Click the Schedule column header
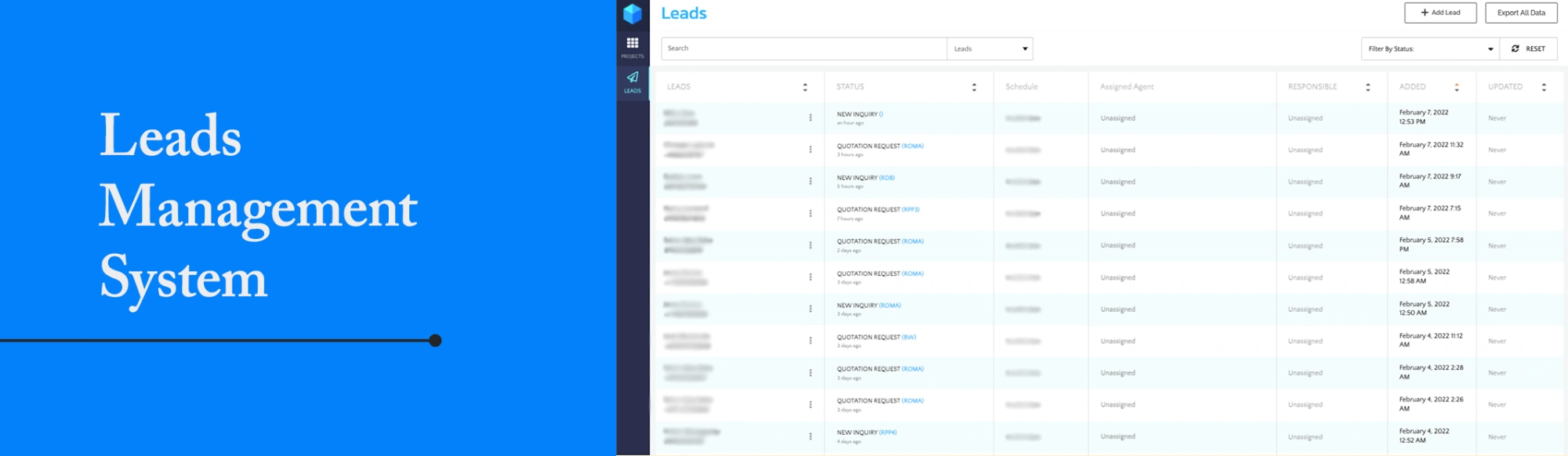Image resolution: width=1568 pixels, height=456 pixels. [x=1022, y=87]
